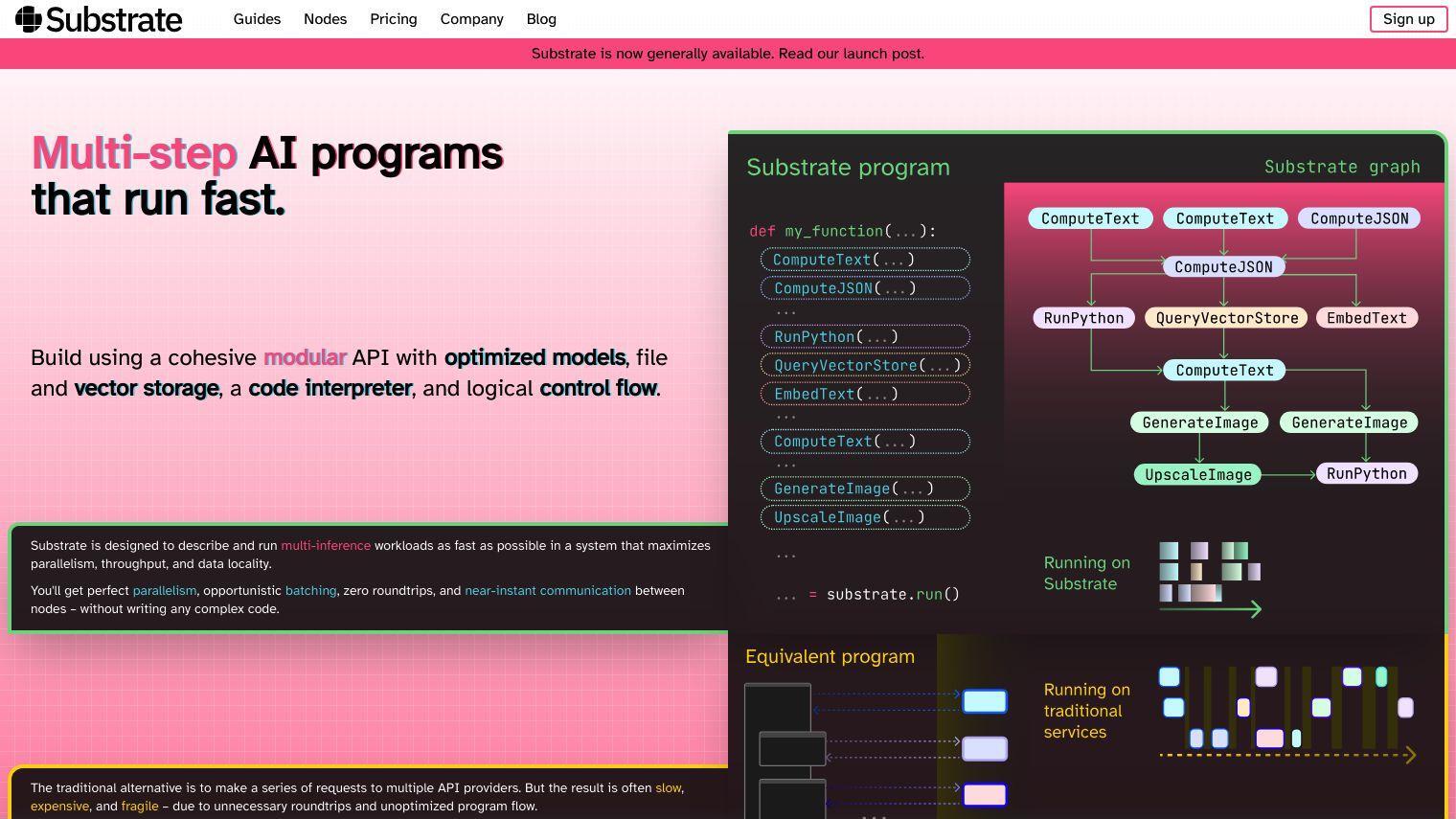This screenshot has height=819, width=1456.
Task: Click the Substrate logo icon
Action: pyautogui.click(x=29, y=18)
